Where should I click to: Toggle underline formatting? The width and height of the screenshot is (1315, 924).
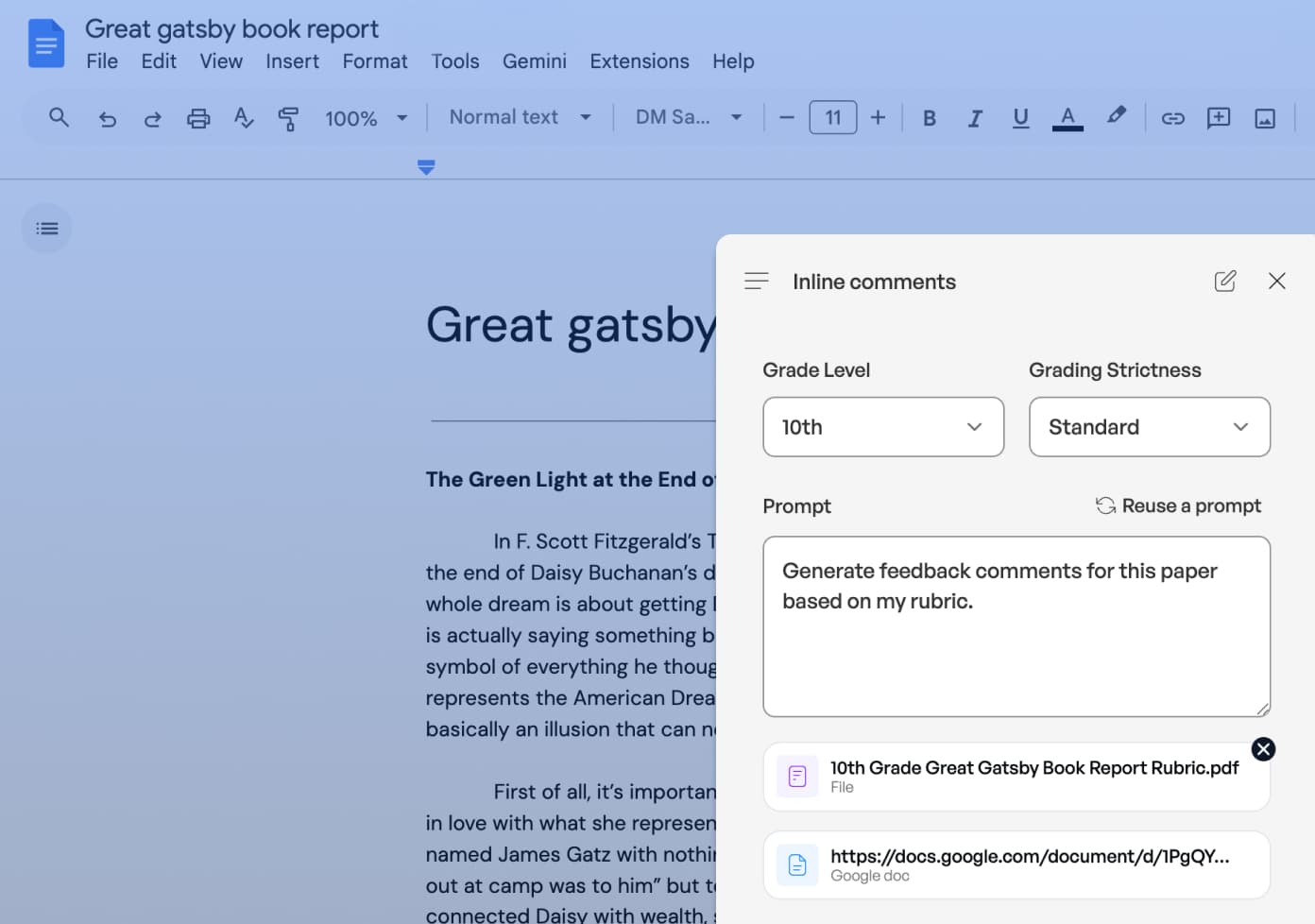pyautogui.click(x=1020, y=118)
